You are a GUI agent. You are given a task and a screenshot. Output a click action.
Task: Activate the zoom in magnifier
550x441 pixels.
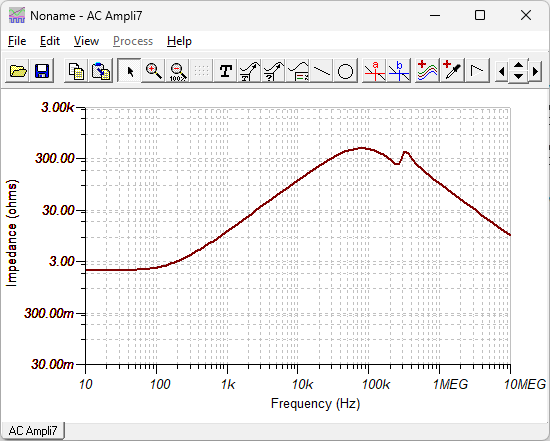tap(154, 71)
